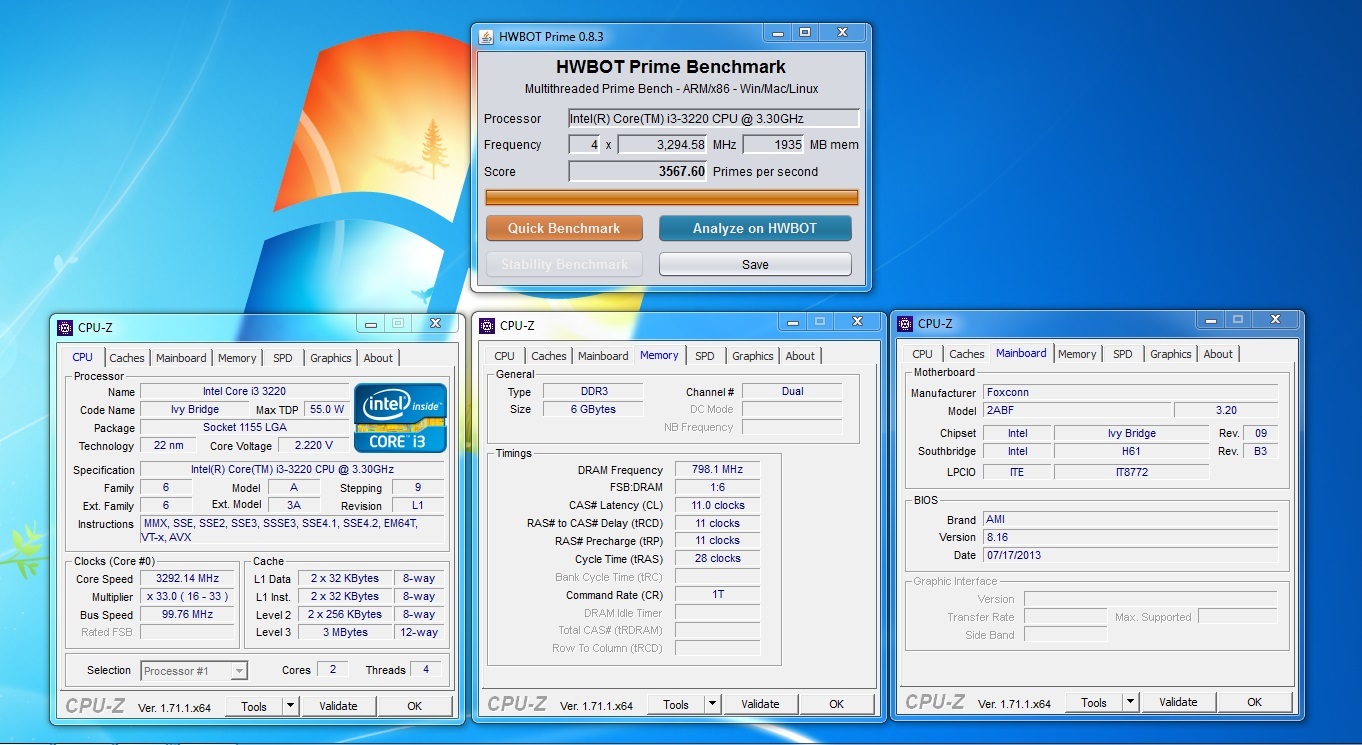
Task: Click the Cycle Time 28 clocks value
Action: tap(717, 559)
